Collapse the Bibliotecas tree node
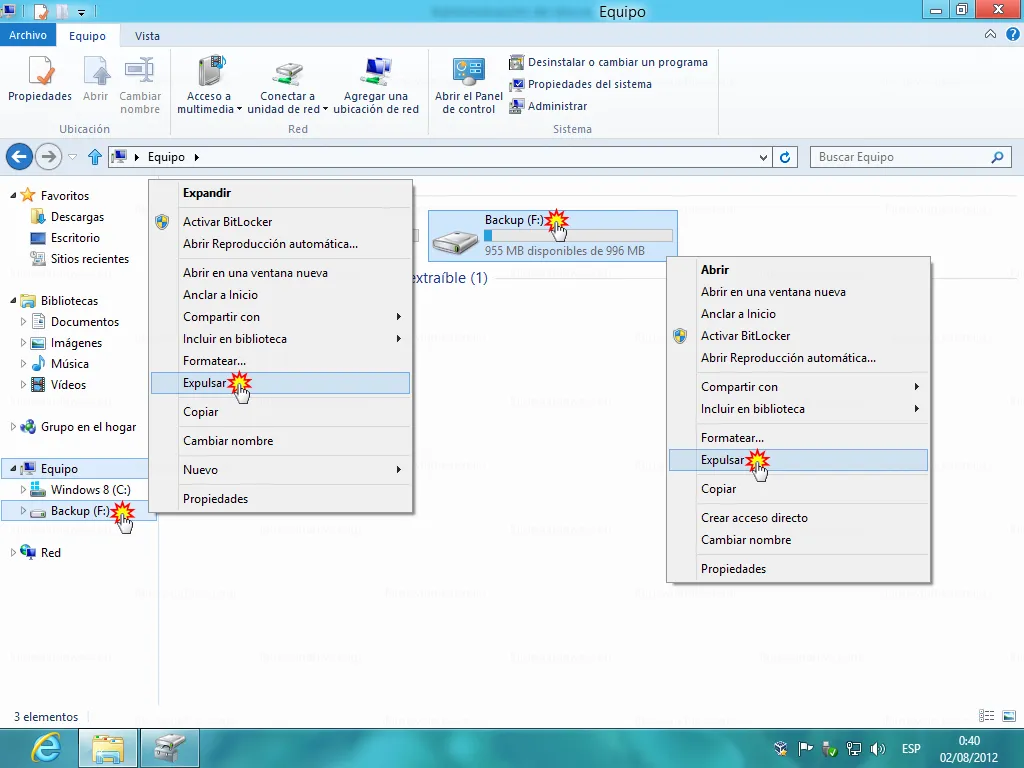The height and width of the screenshot is (768, 1024). (13, 300)
